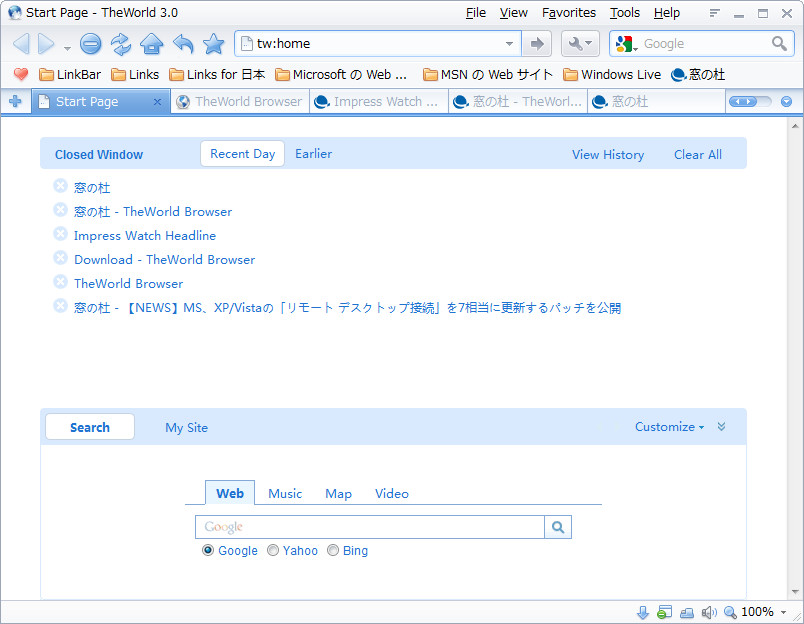Click the zoom magnifier in status bar
Screen dimensions: 804x624
(x=730, y=612)
